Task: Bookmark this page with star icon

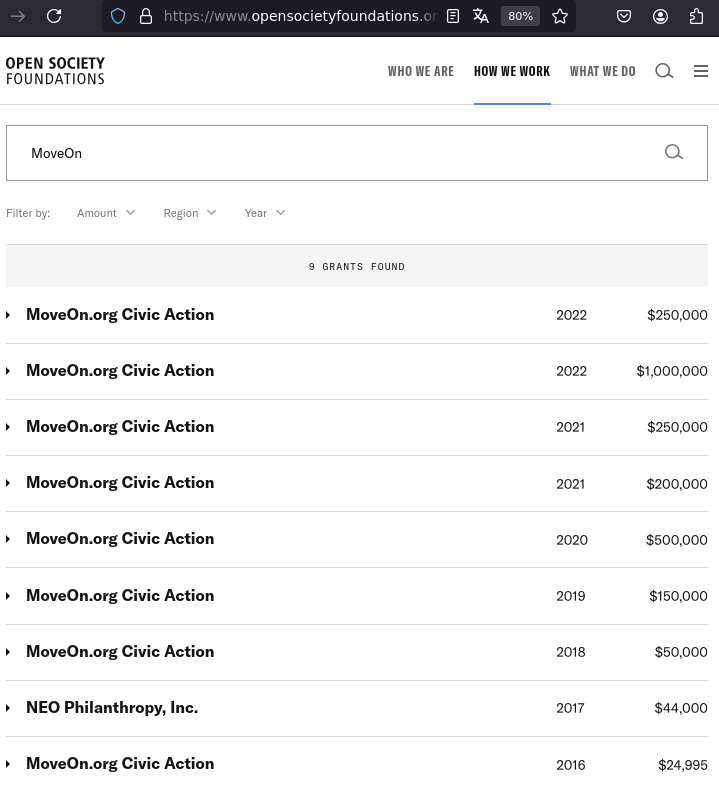Action: [560, 16]
